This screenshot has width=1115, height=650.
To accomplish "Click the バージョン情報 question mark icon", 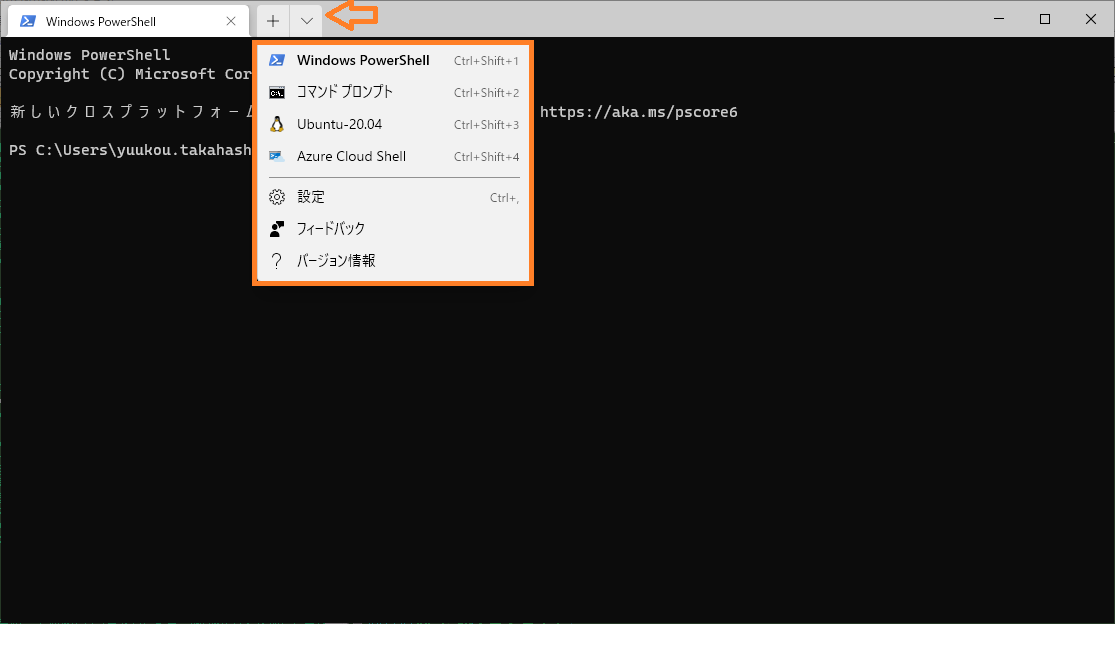I will [x=277, y=260].
